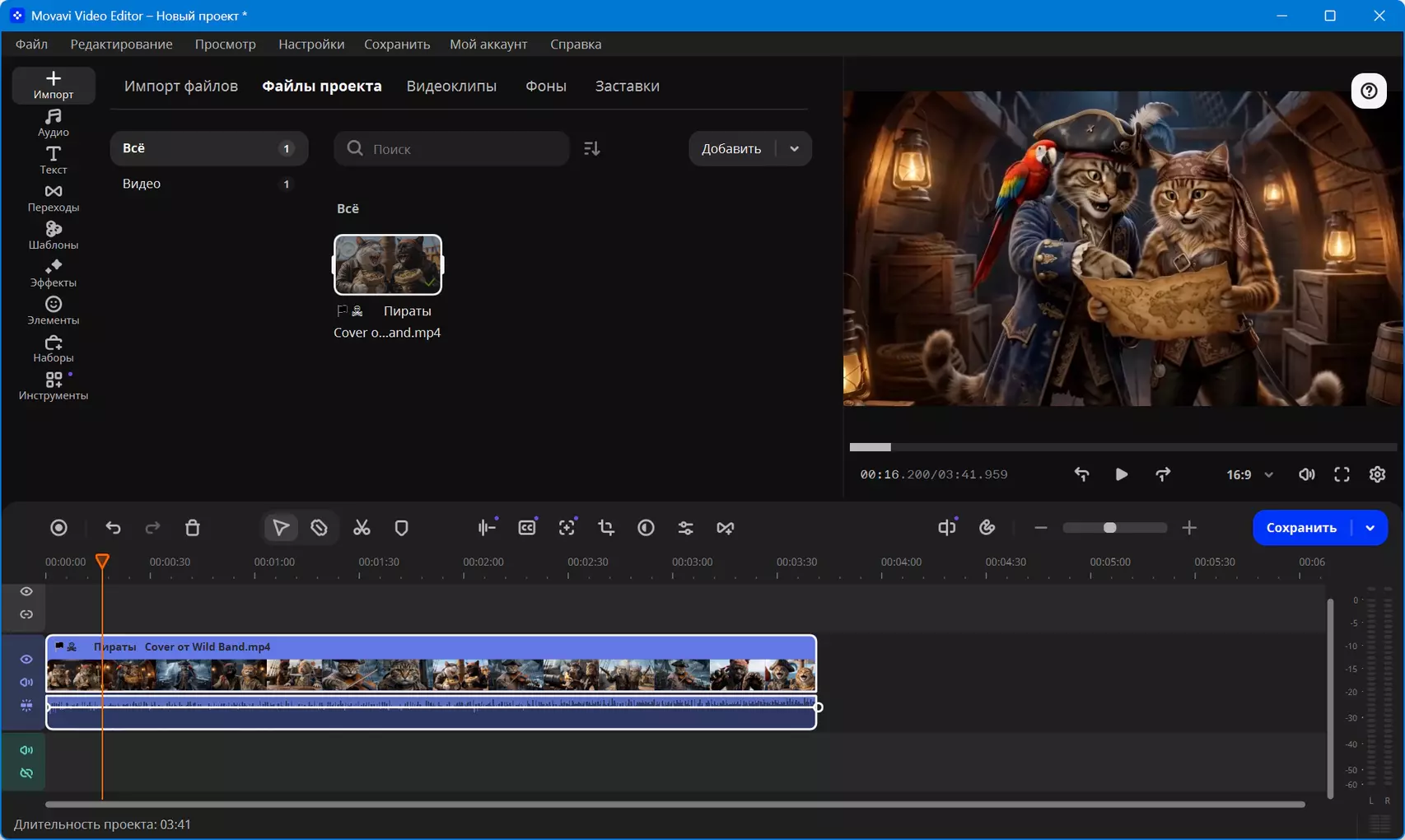Switch to the Фоны tab

coord(546,86)
